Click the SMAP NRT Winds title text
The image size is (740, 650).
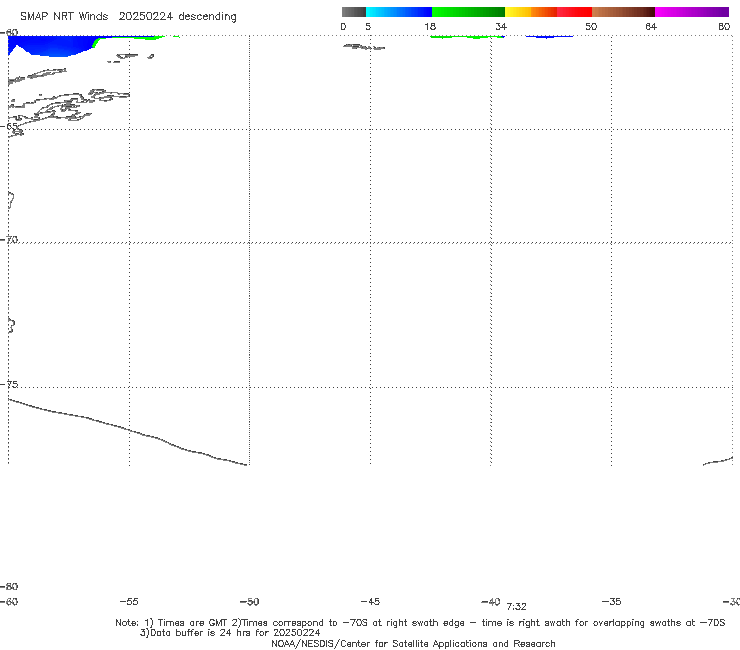[x=128, y=17]
